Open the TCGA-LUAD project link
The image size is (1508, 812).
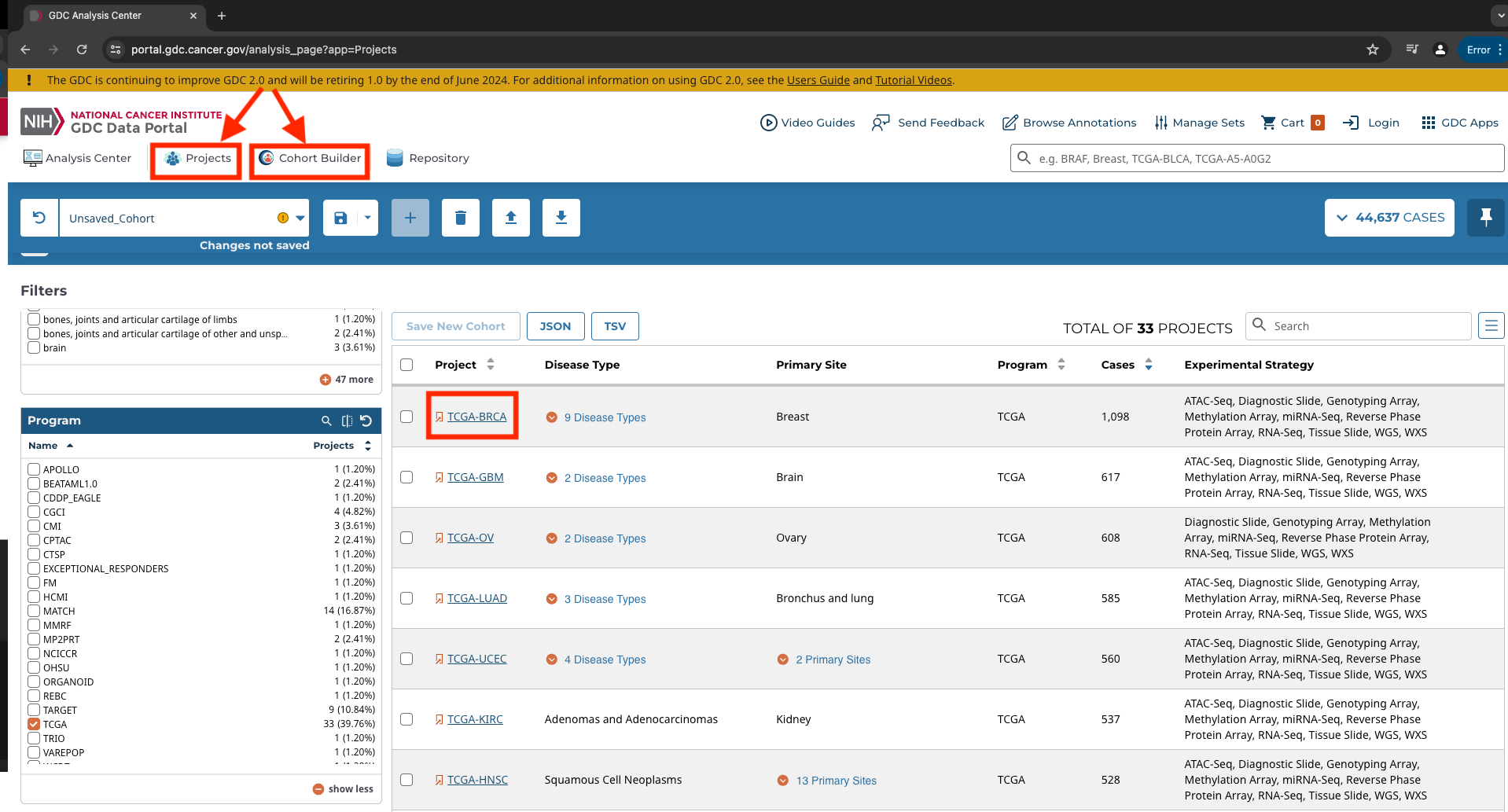(x=476, y=598)
